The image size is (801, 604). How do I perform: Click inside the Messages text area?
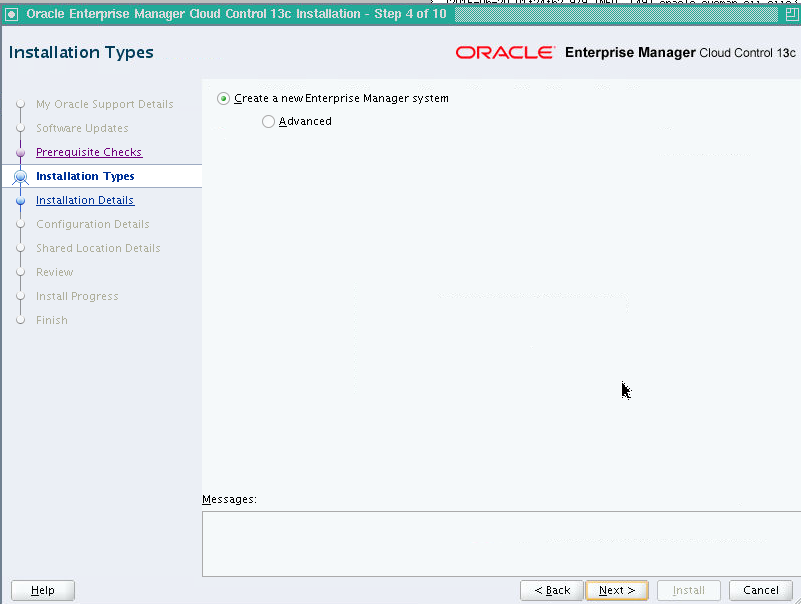pos(501,544)
